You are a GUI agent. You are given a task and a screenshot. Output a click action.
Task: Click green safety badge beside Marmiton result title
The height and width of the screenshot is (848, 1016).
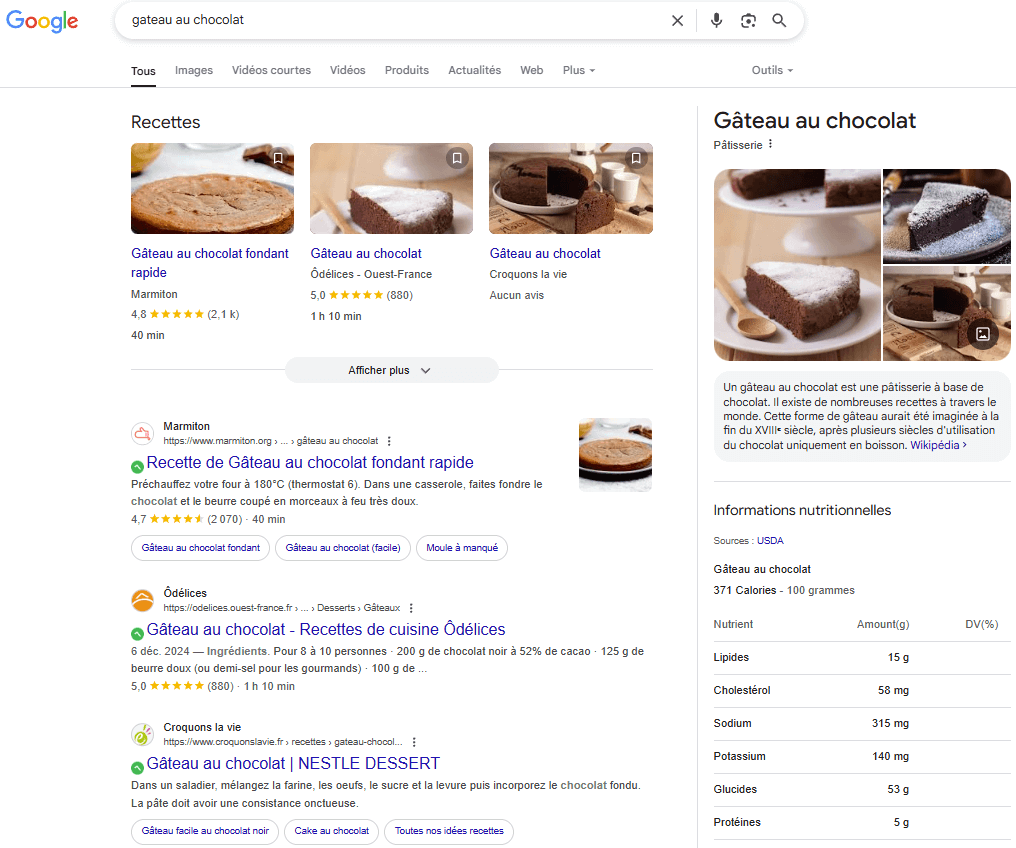point(137,466)
